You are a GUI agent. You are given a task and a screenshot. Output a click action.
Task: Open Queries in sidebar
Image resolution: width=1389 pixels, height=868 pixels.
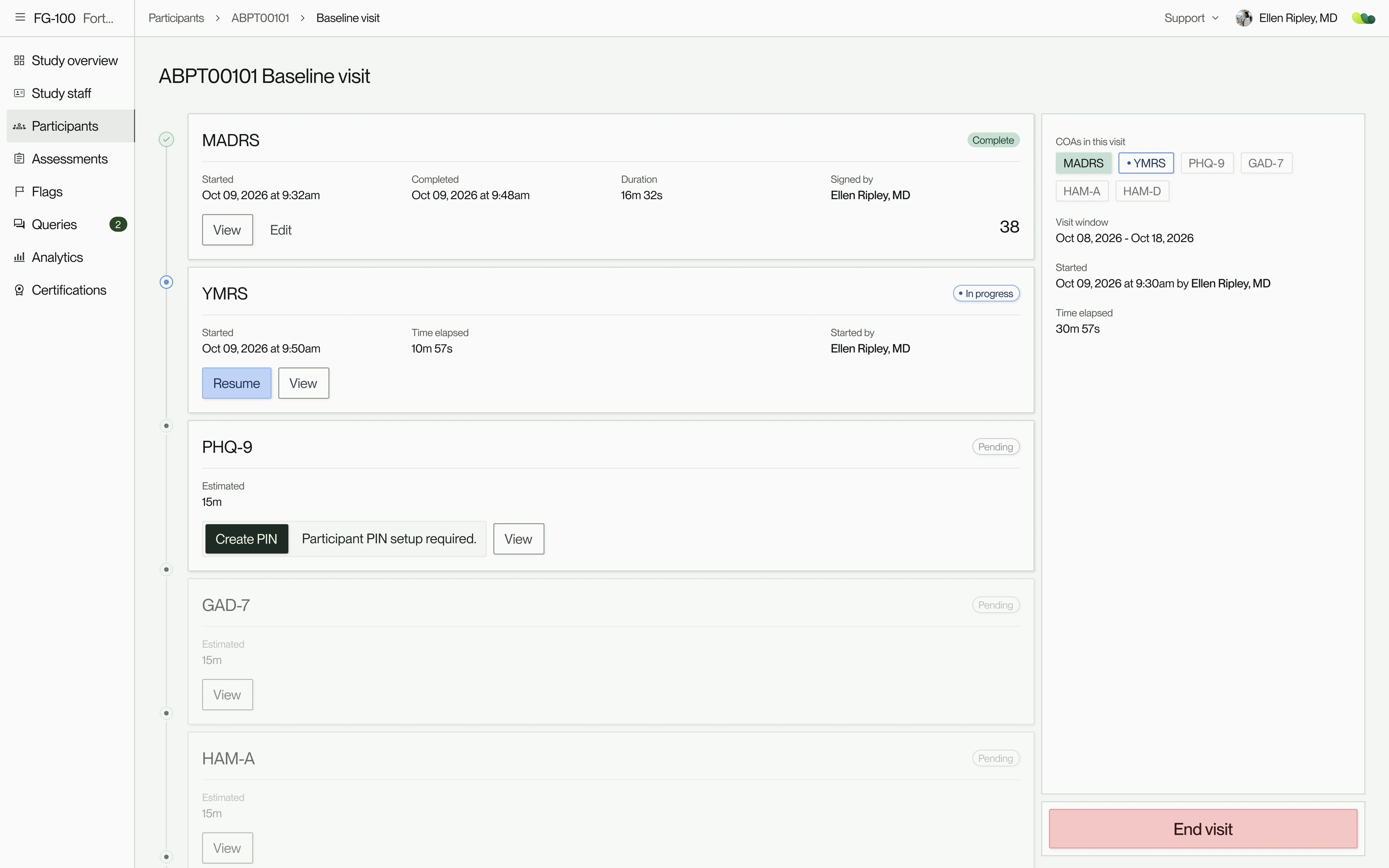pos(70,224)
